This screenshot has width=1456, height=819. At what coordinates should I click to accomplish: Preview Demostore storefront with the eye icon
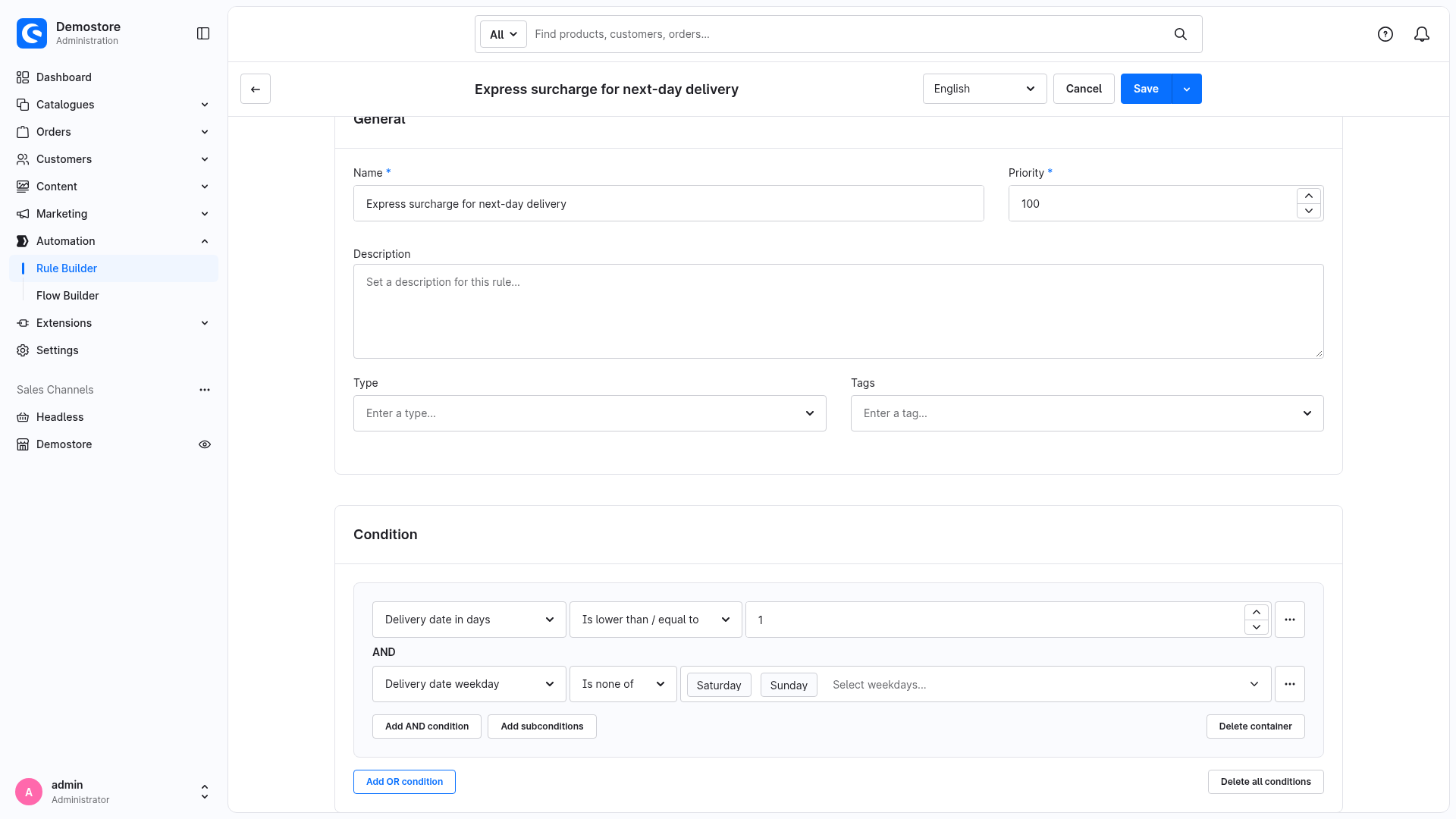coord(205,444)
